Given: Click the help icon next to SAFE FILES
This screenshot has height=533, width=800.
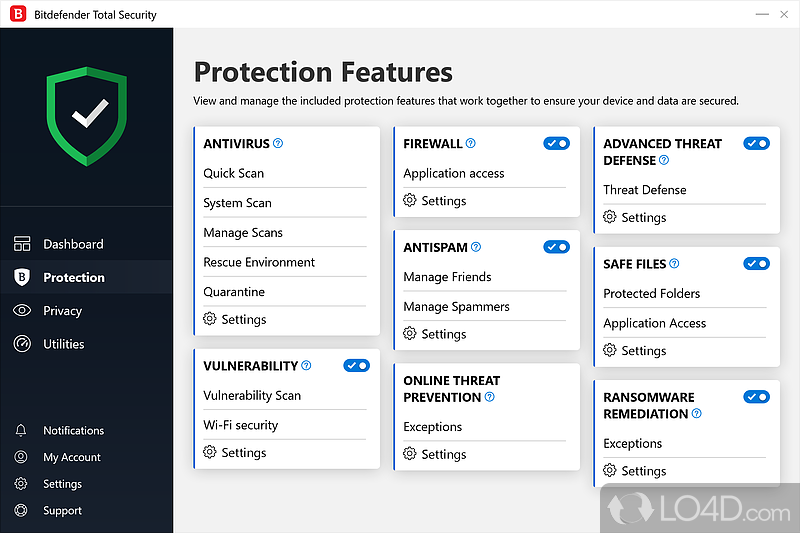Looking at the screenshot, I should pos(674,264).
